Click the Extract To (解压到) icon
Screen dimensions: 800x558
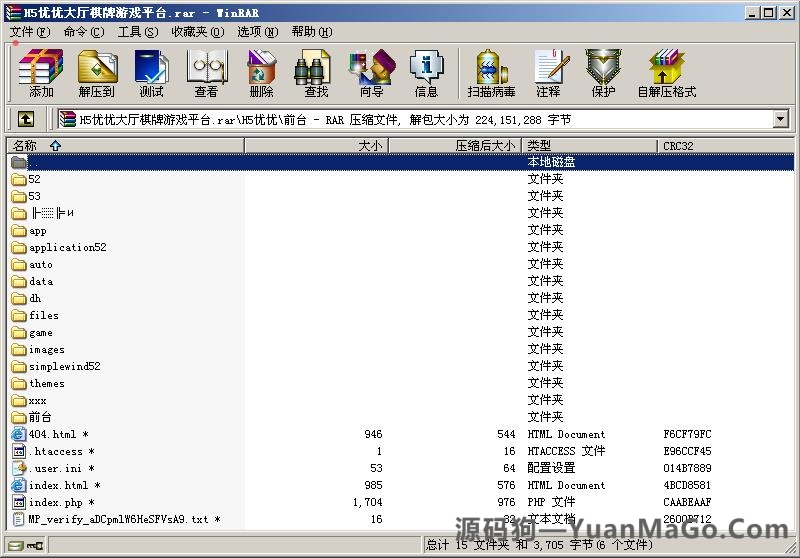pos(96,73)
